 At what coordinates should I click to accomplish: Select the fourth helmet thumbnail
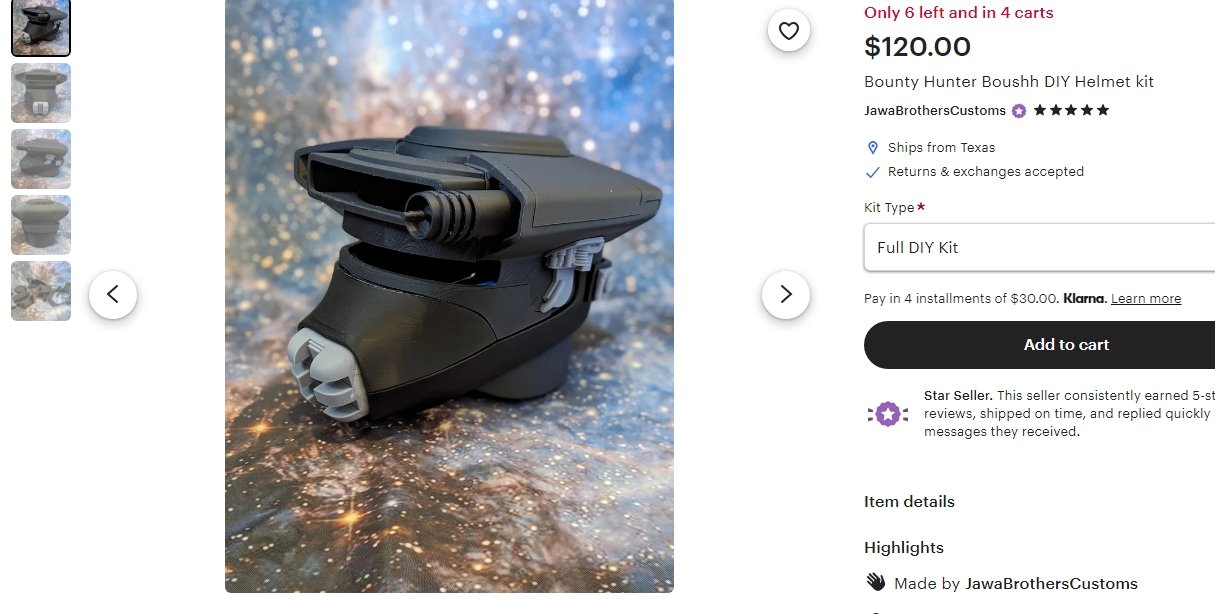[x=41, y=225]
